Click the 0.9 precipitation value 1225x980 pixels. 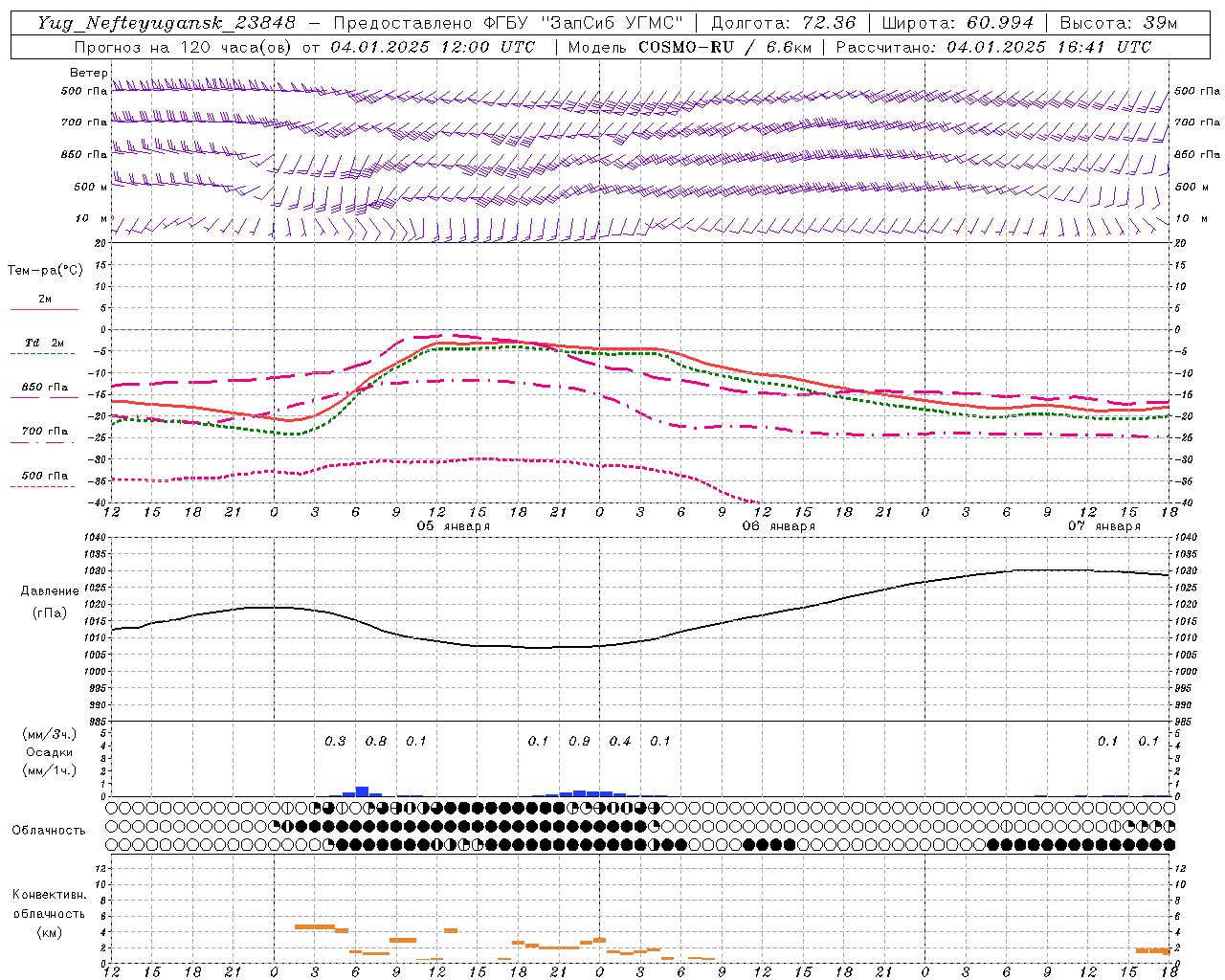pyautogui.click(x=579, y=741)
